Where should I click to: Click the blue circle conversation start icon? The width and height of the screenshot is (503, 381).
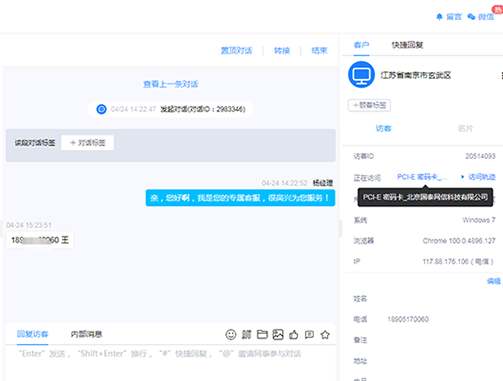click(101, 109)
